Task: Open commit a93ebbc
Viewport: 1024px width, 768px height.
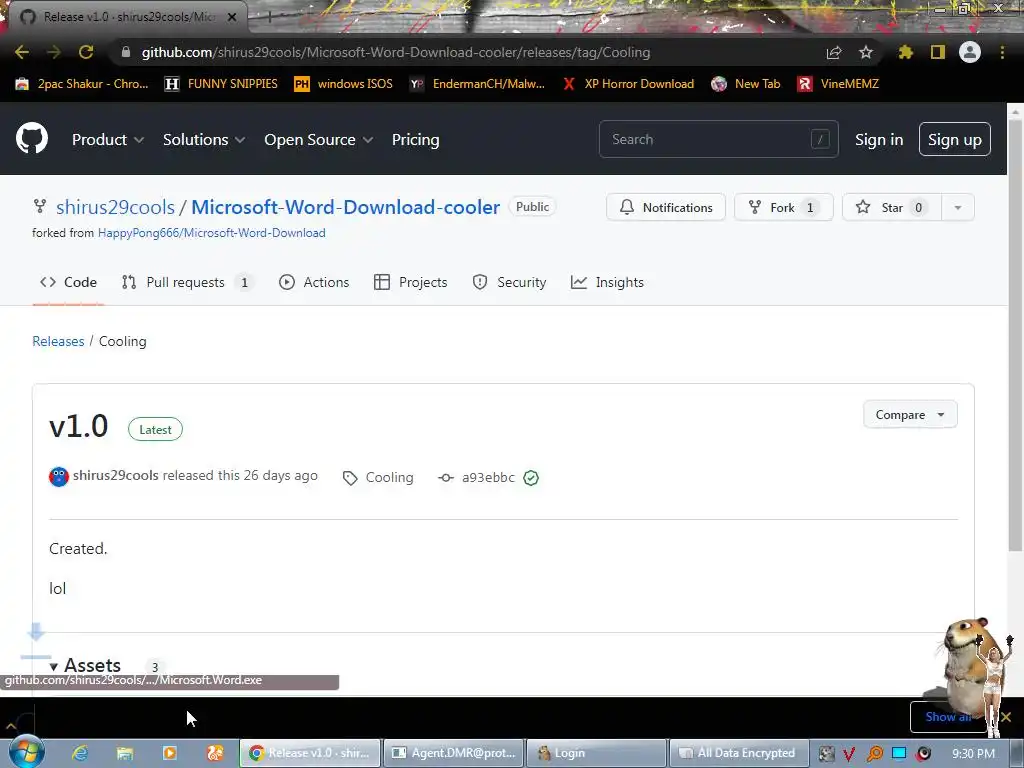Action: pos(488,477)
